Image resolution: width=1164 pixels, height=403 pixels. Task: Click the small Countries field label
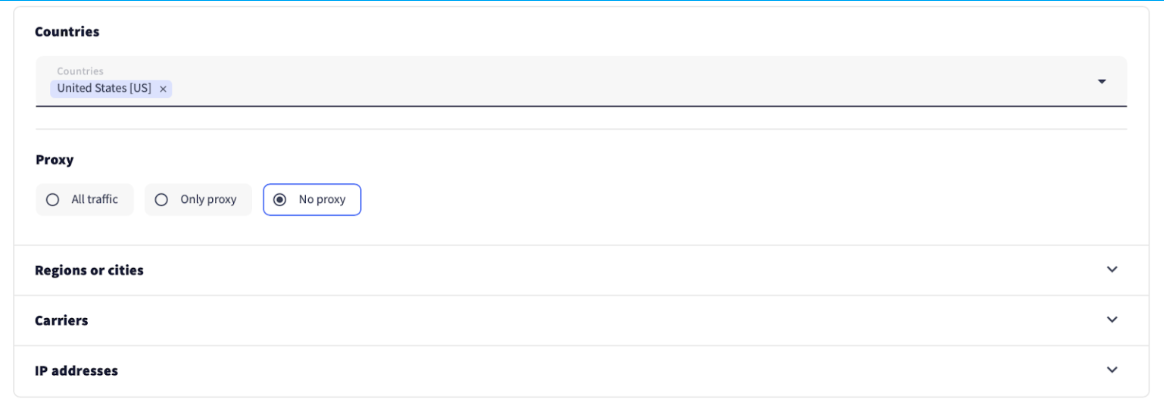[x=80, y=71]
